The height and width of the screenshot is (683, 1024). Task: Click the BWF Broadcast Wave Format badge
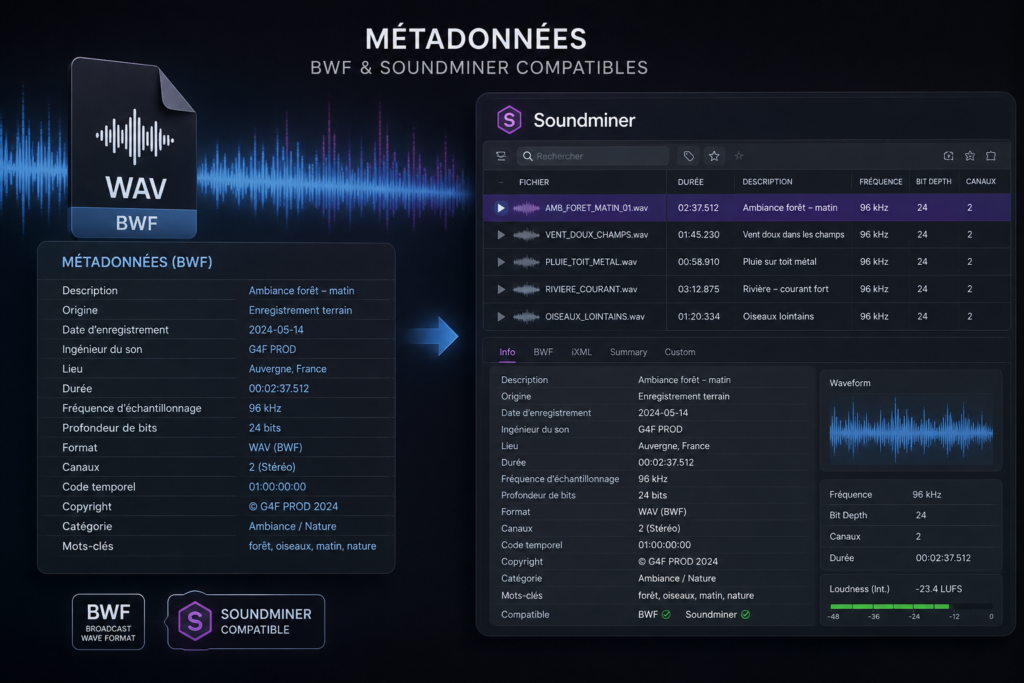pos(108,622)
